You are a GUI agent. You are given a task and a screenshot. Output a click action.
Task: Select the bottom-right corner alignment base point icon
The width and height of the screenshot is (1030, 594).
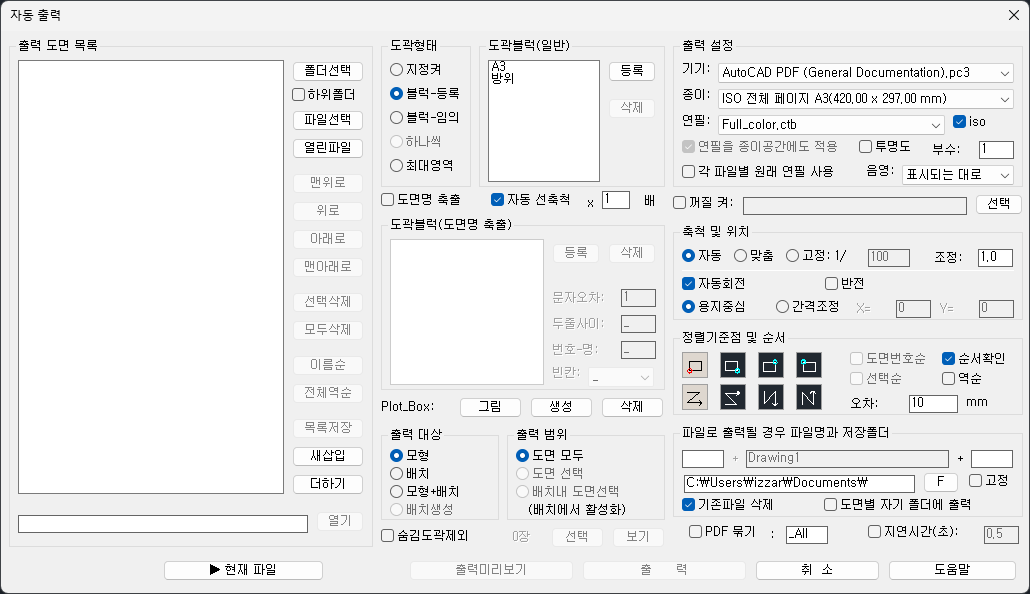732,365
